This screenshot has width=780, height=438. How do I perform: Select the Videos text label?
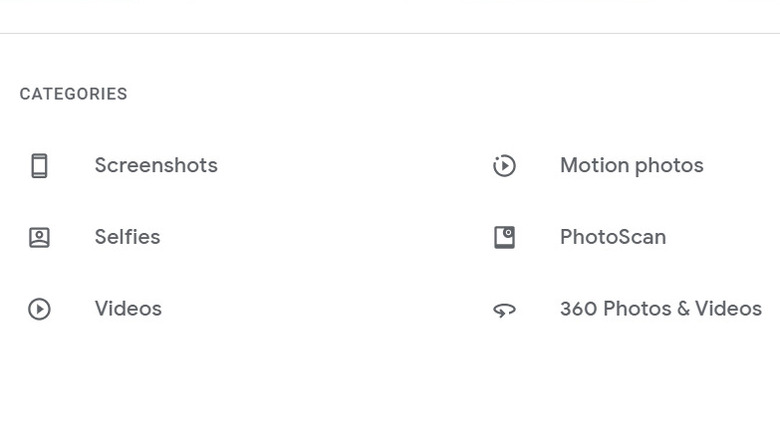click(x=128, y=309)
